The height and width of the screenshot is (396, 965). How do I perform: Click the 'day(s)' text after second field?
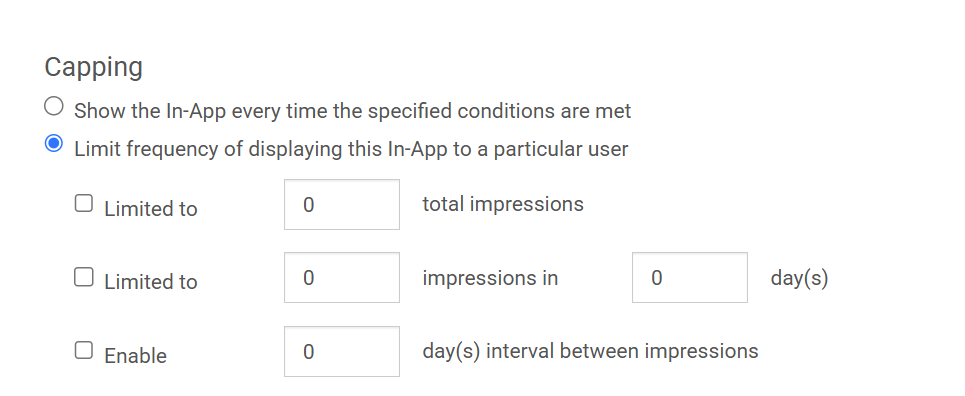pos(799,278)
